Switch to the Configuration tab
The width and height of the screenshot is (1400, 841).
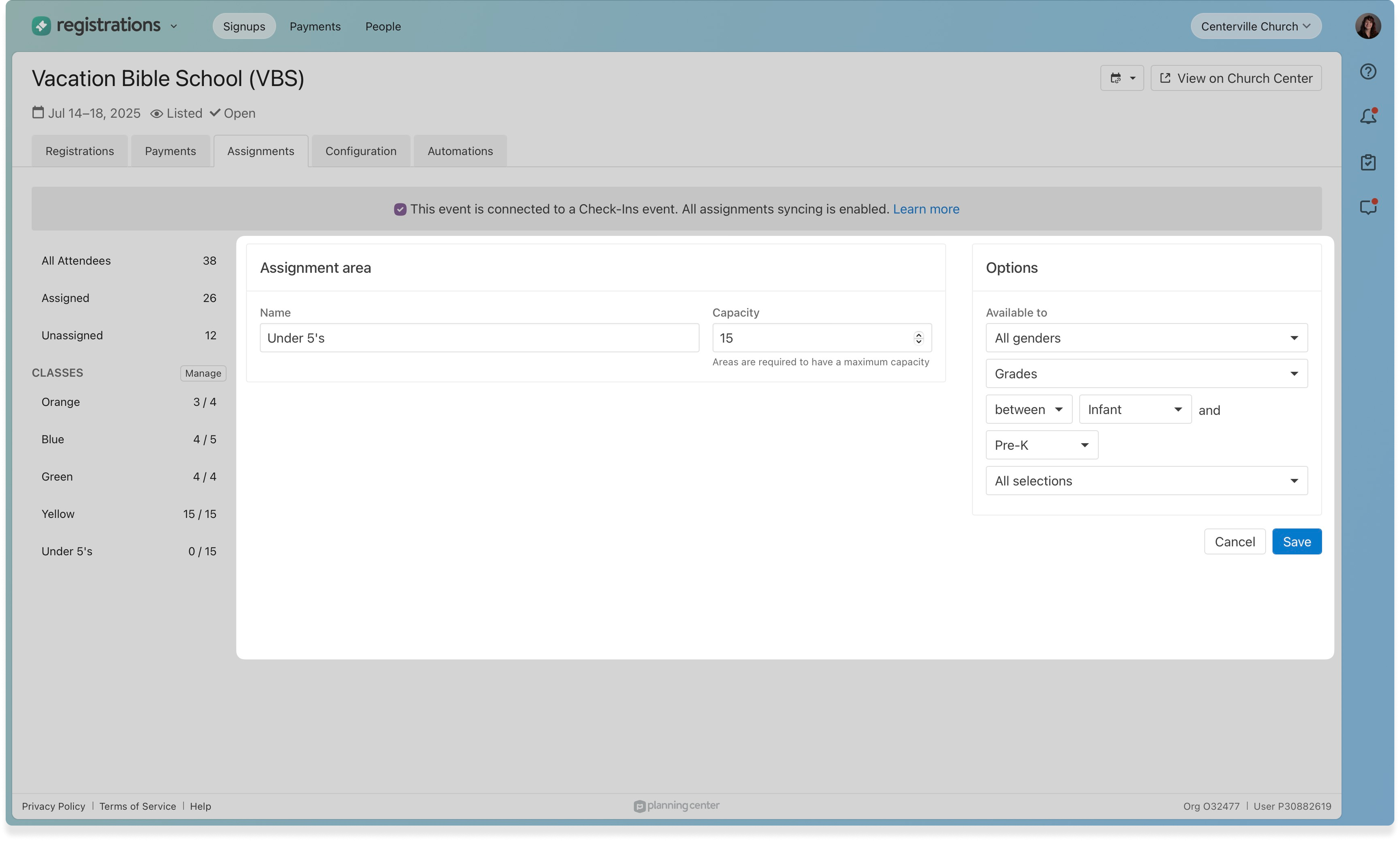361,151
